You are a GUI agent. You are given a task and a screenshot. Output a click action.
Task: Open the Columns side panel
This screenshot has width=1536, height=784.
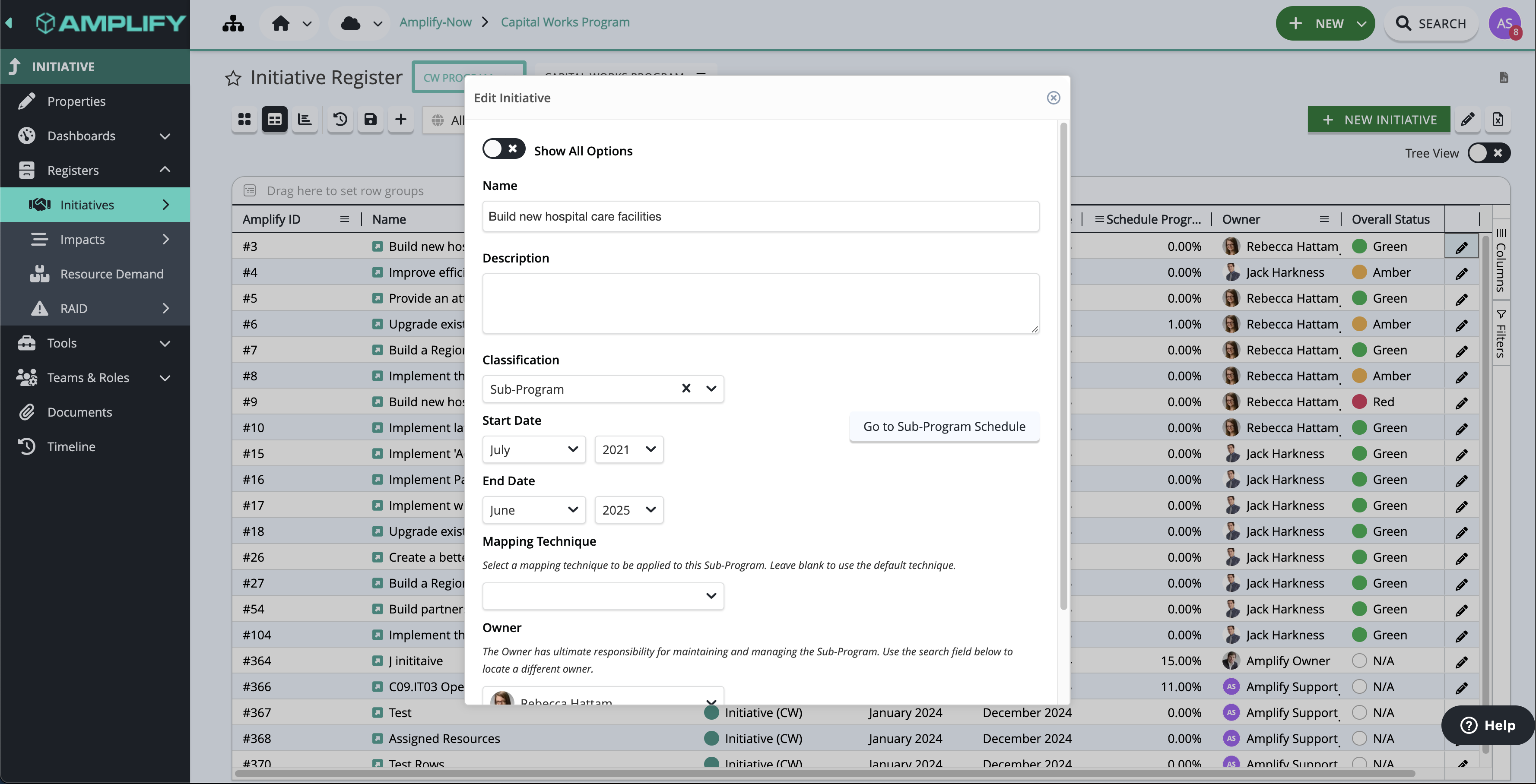(x=1501, y=260)
